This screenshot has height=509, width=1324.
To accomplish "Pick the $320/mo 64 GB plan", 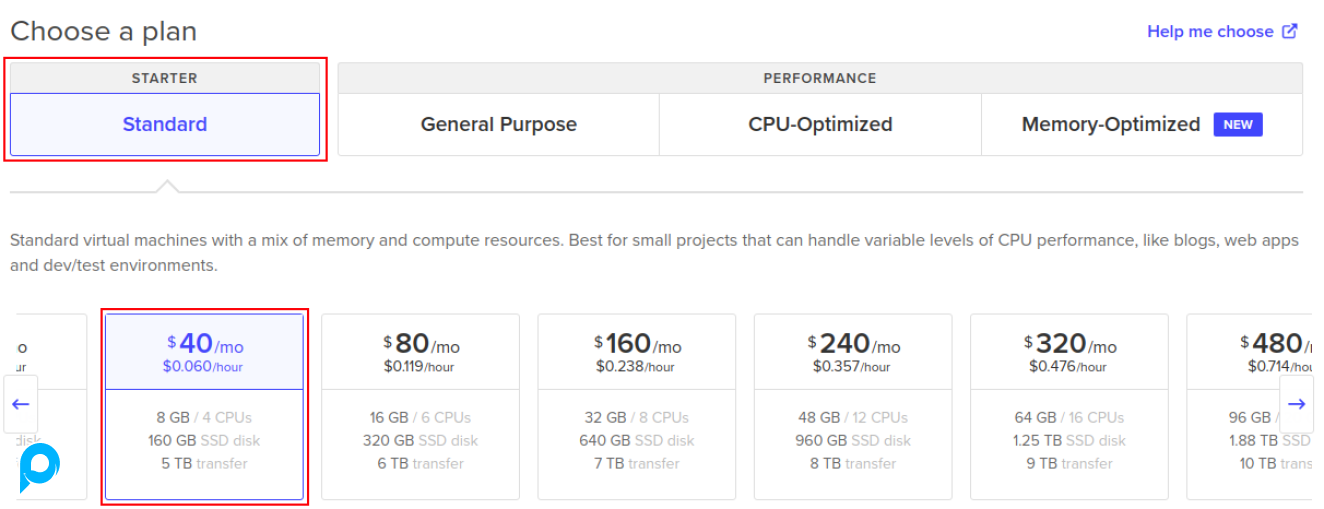I will (x=1068, y=406).
